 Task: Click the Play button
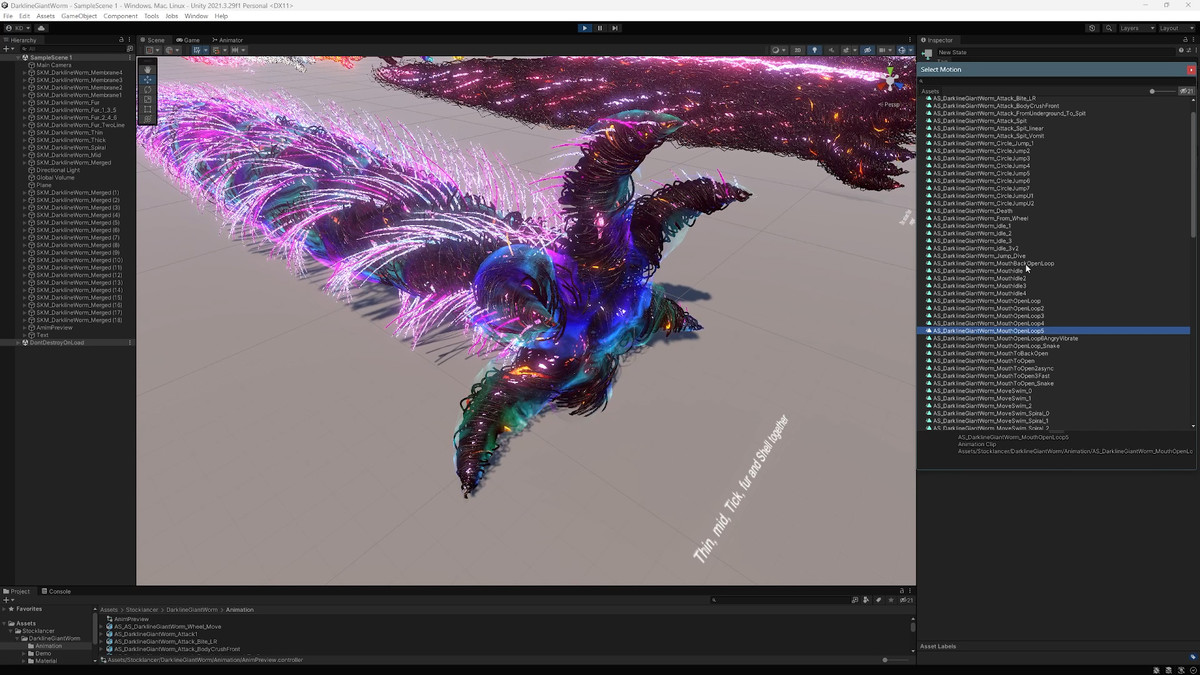click(x=585, y=28)
